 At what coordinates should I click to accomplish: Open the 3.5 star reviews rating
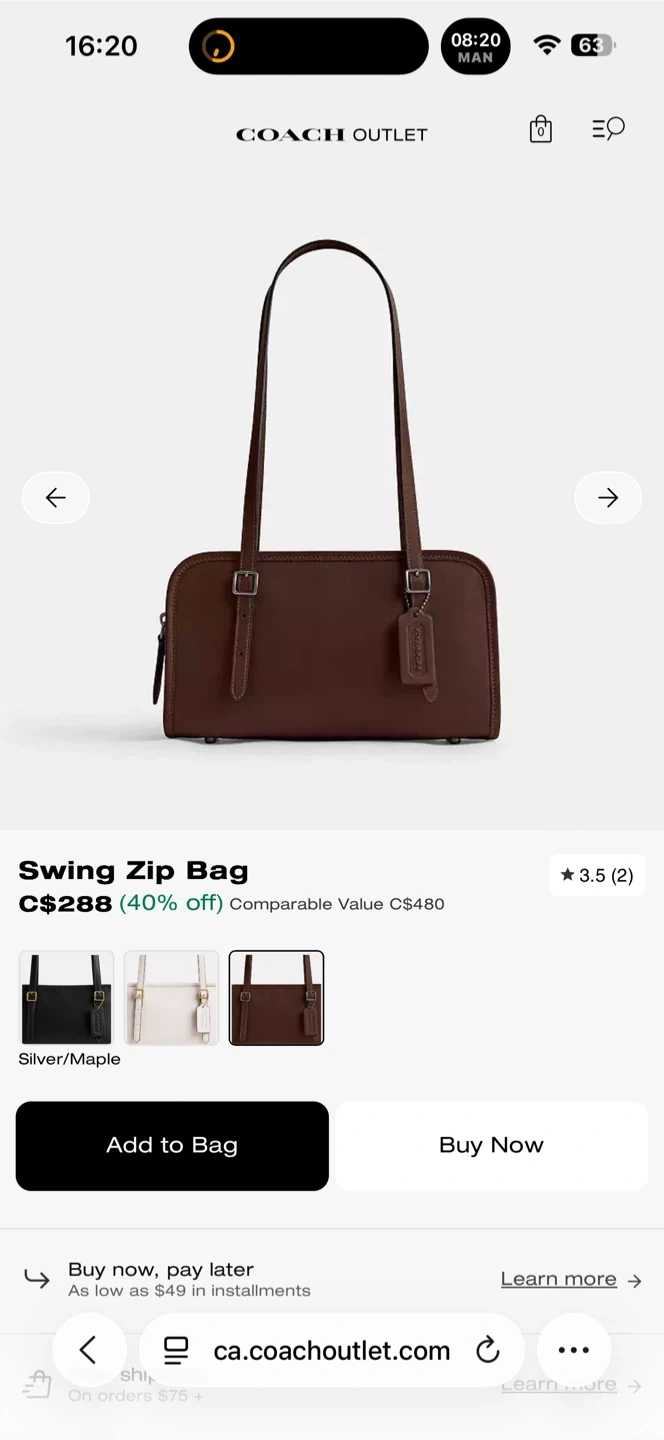click(x=597, y=875)
